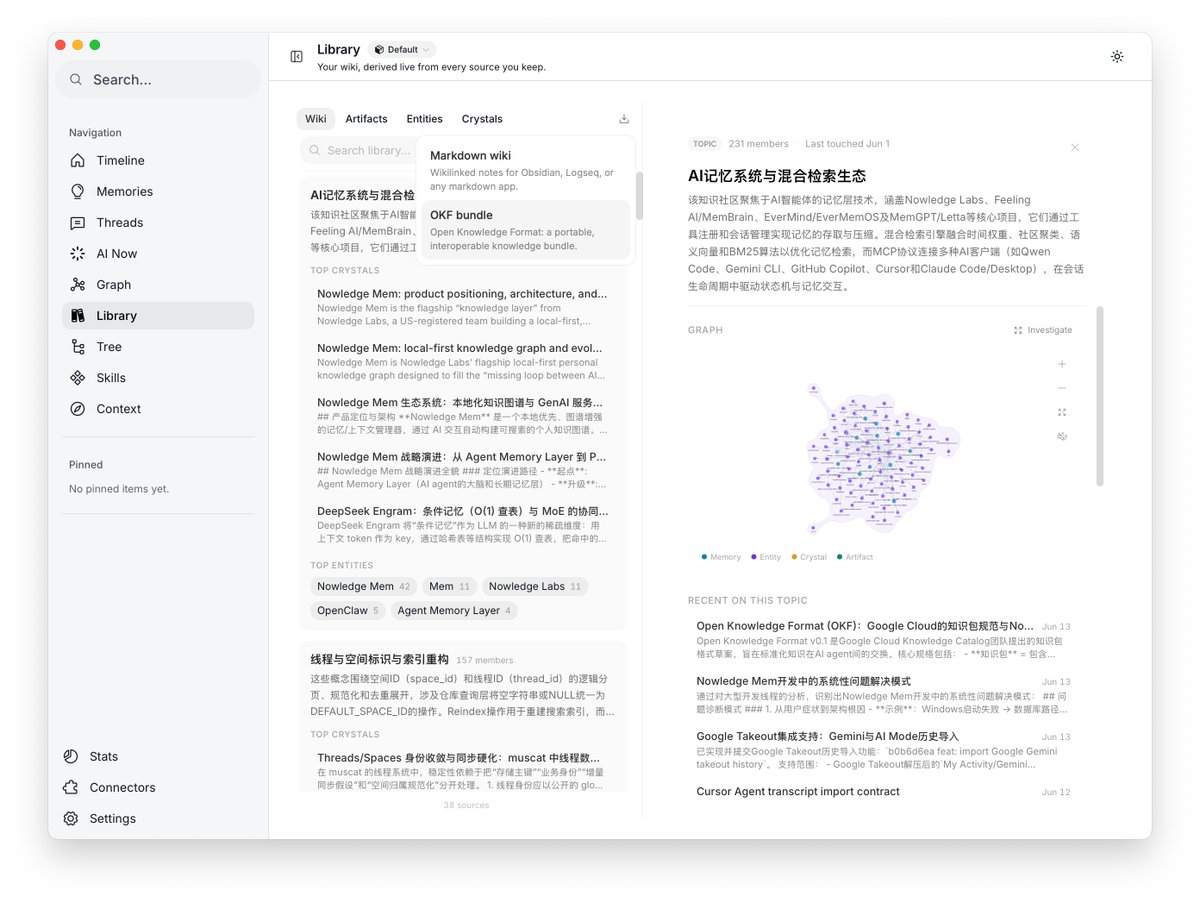The image size is (1200, 903).
Task: Fit the graph to view
Action: (x=1062, y=412)
